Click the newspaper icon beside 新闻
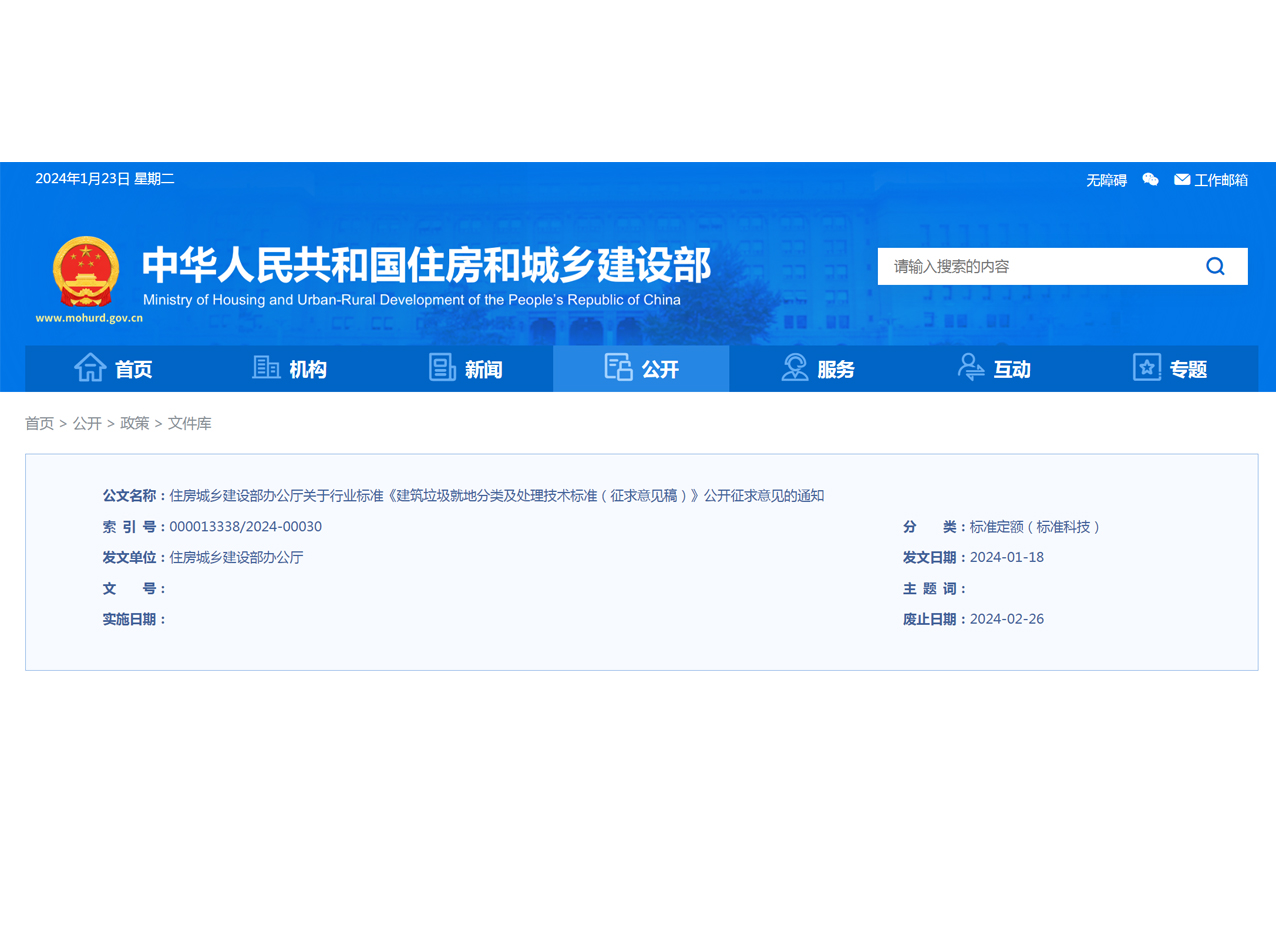 442,368
